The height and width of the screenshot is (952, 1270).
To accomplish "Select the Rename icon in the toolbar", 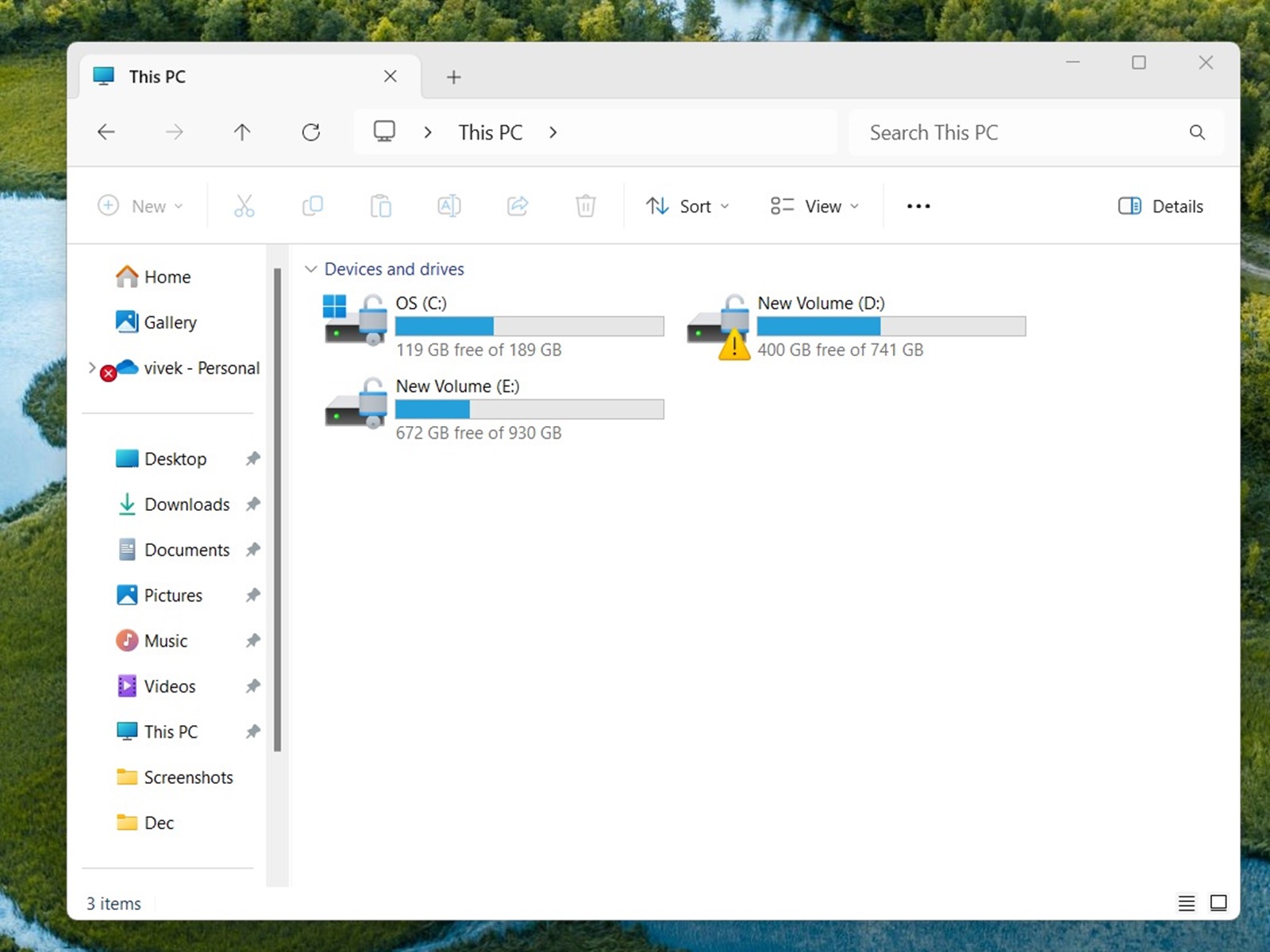I will [448, 205].
